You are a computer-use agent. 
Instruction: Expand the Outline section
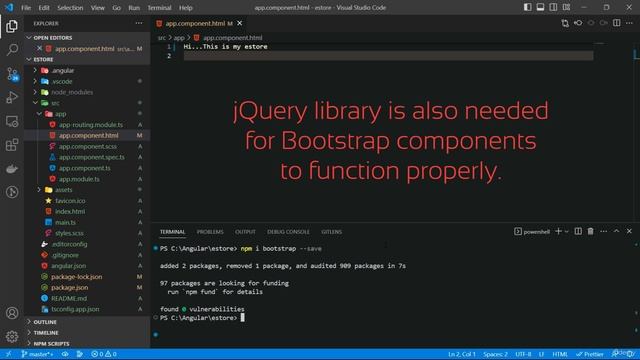pos(29,322)
